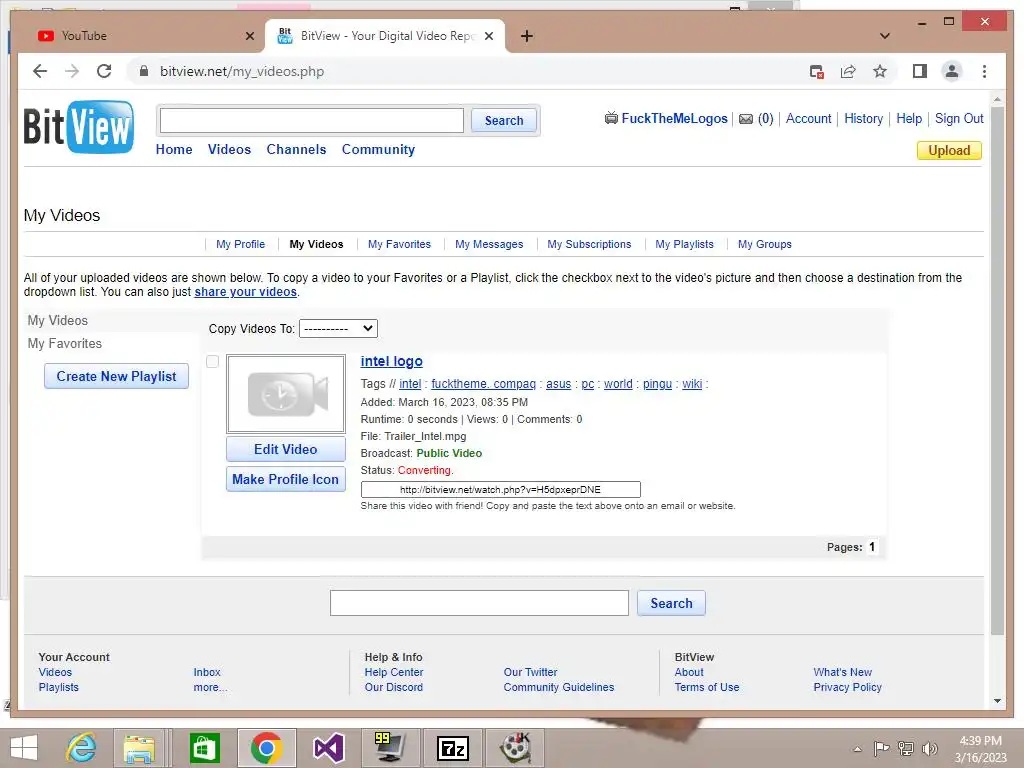Click the top Search button
The image size is (1024, 768).
click(504, 120)
